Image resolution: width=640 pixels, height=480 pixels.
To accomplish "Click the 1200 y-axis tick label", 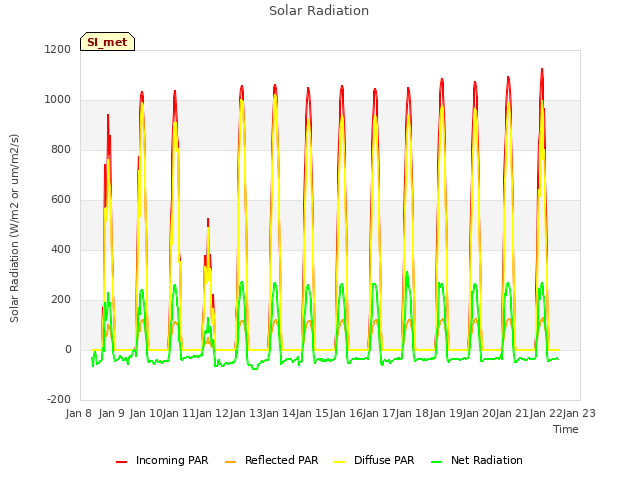I will click(58, 49).
